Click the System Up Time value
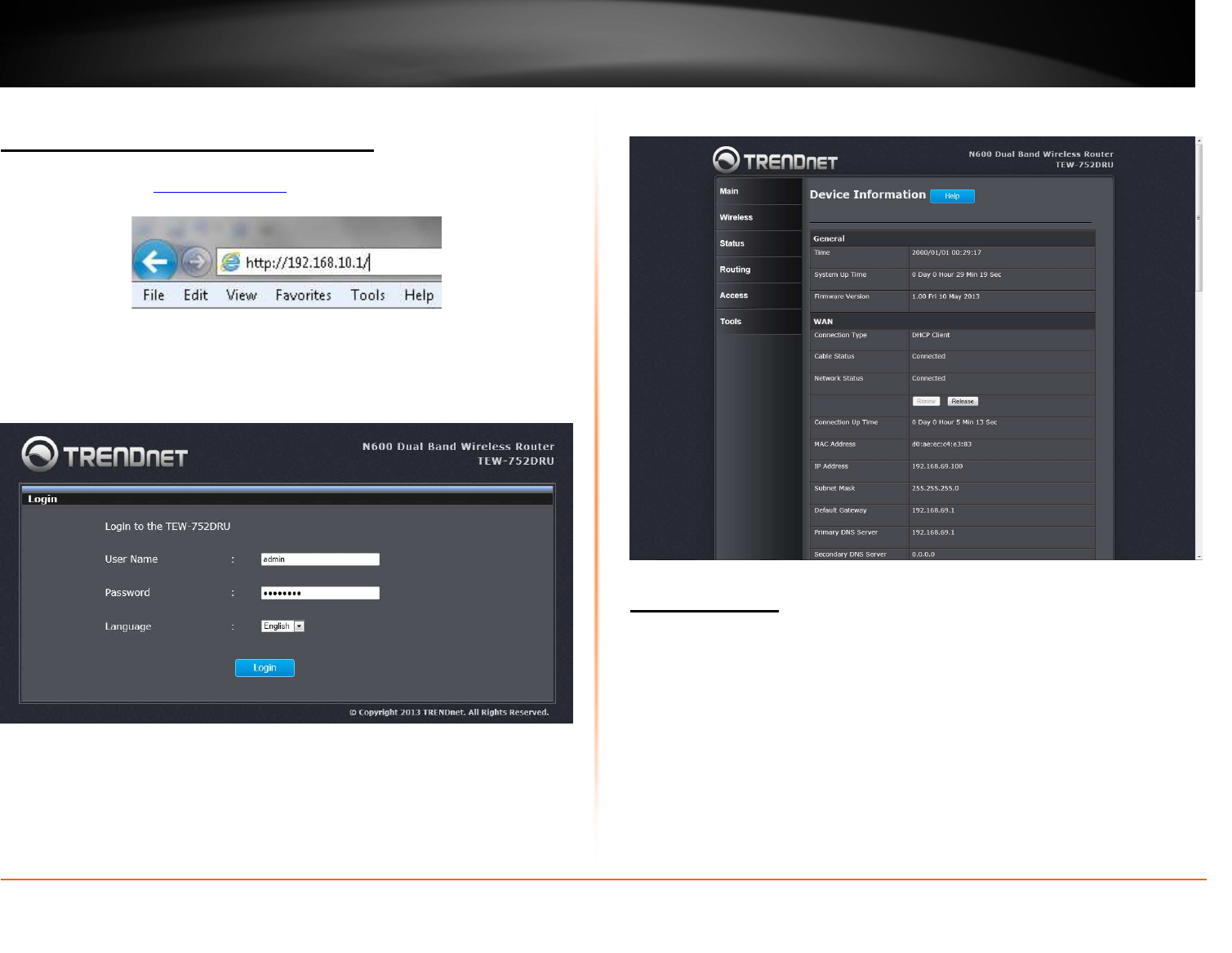Image resolution: width=1232 pixels, height=953 pixels. (956, 274)
